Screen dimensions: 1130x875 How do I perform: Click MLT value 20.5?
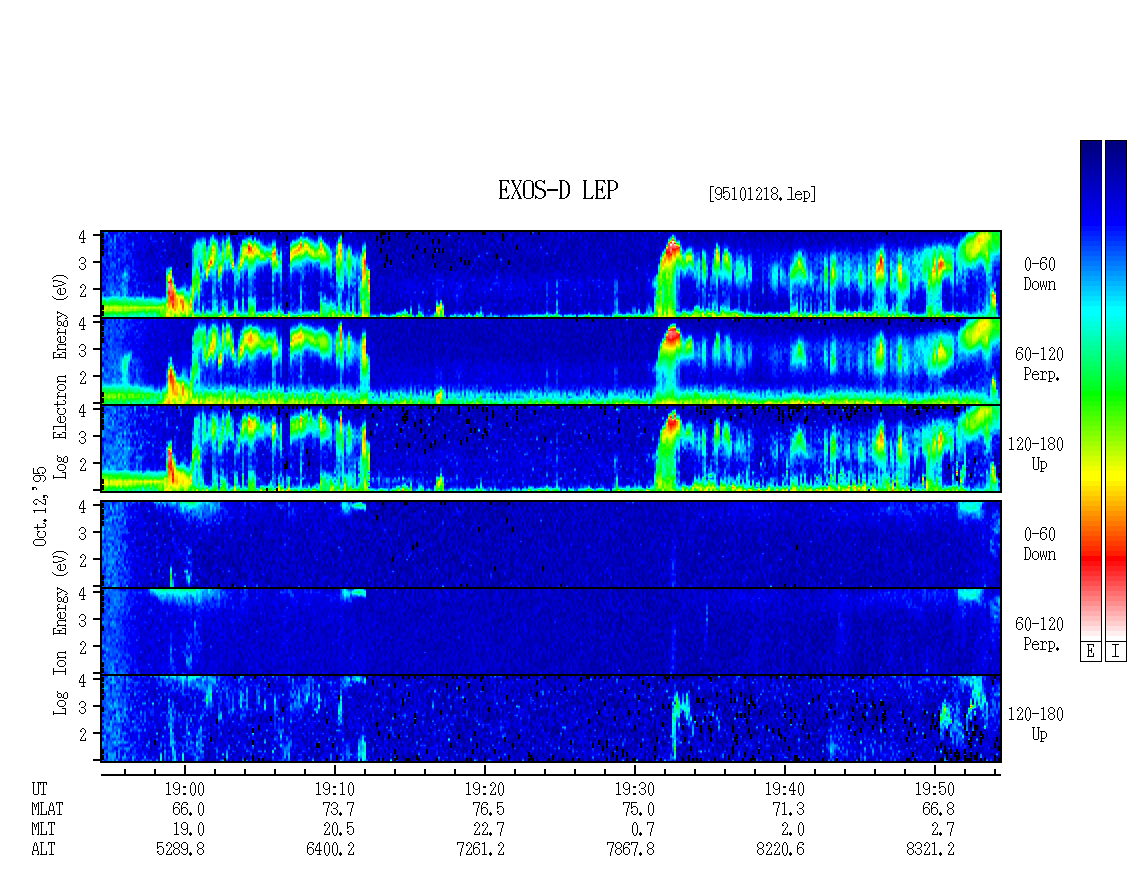click(338, 830)
